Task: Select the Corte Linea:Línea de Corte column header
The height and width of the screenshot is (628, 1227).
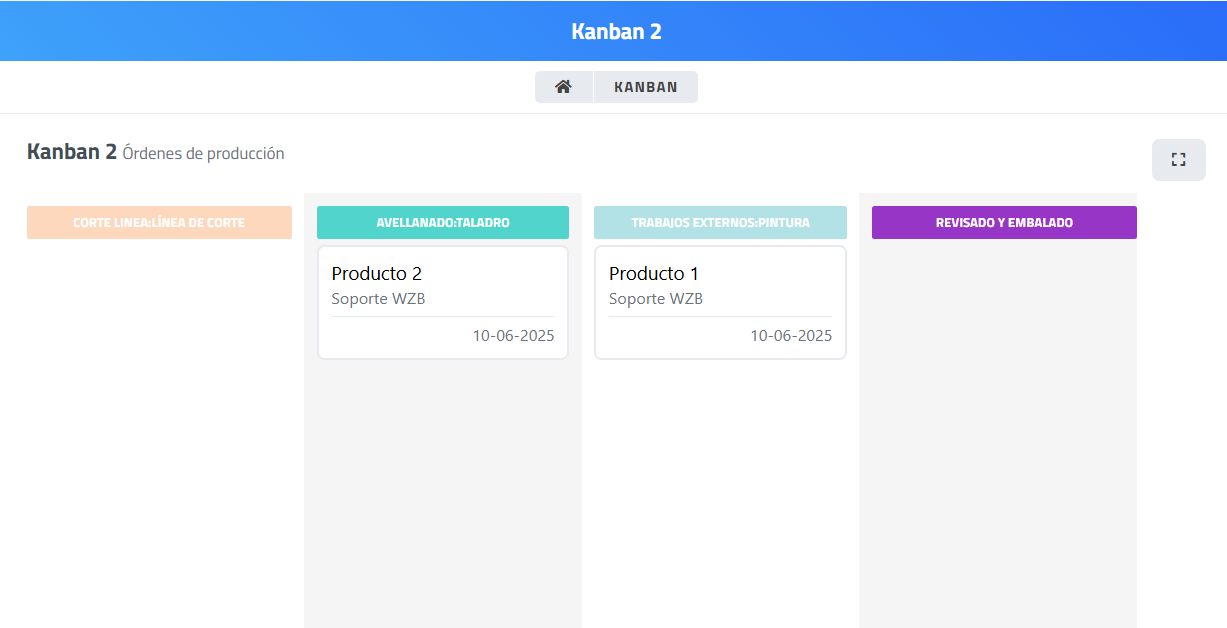Action: (159, 223)
